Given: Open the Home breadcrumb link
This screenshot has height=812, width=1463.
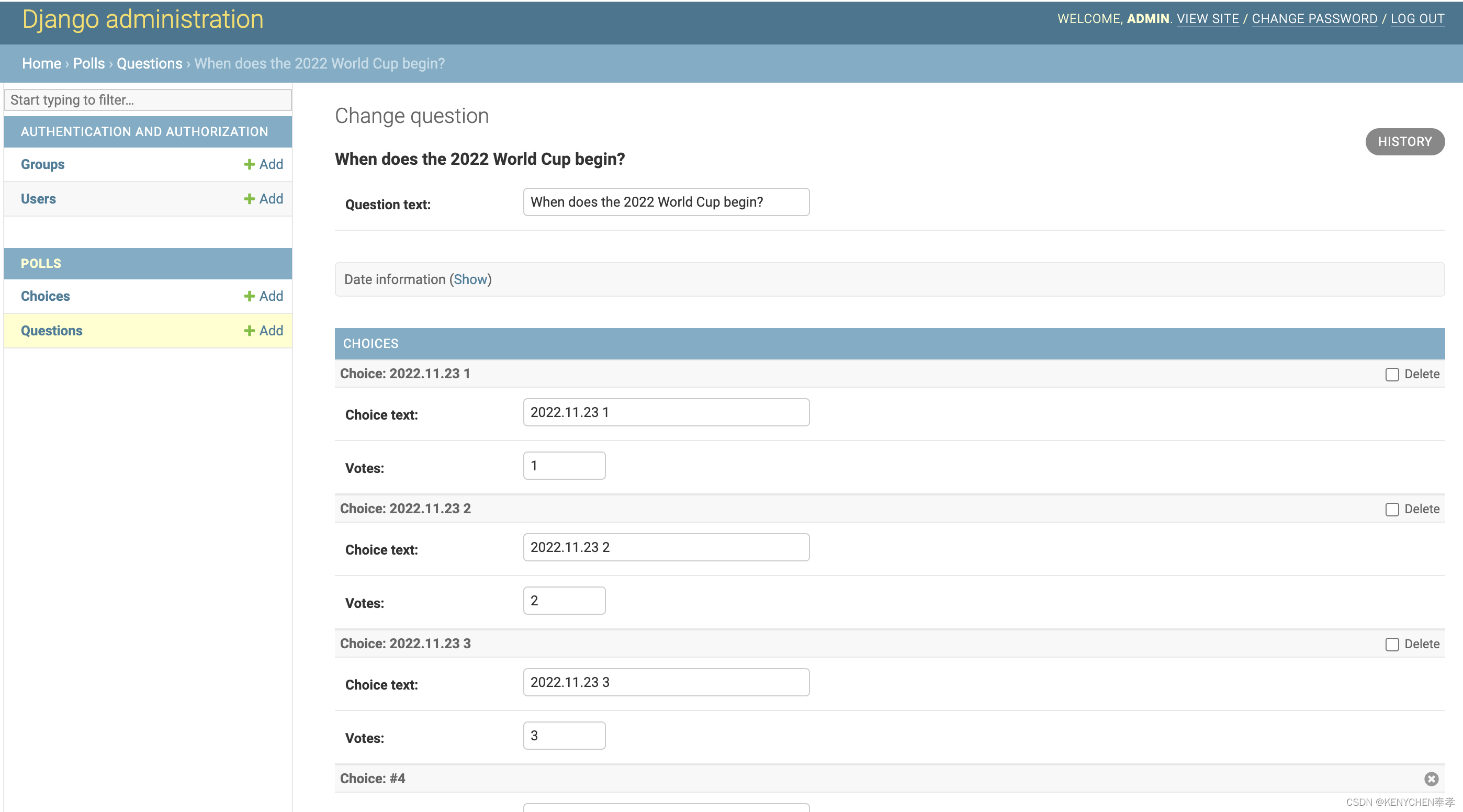Looking at the screenshot, I should 41,64.
